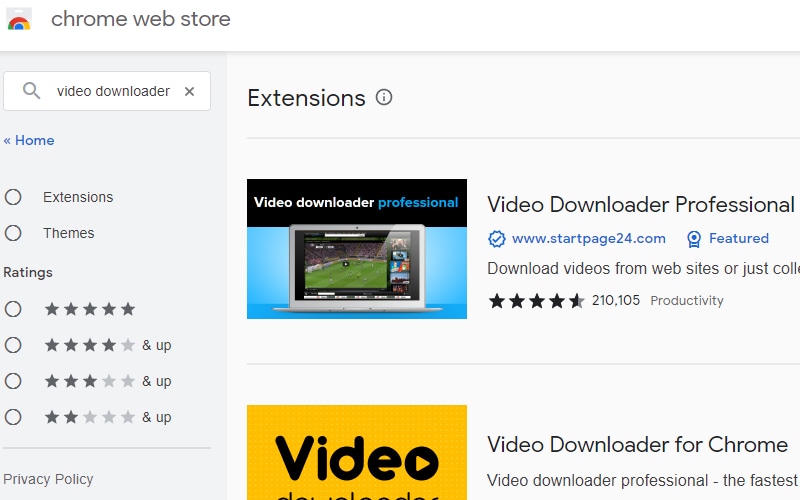Clear search with the X icon
This screenshot has height=500, width=800.
tap(189, 91)
